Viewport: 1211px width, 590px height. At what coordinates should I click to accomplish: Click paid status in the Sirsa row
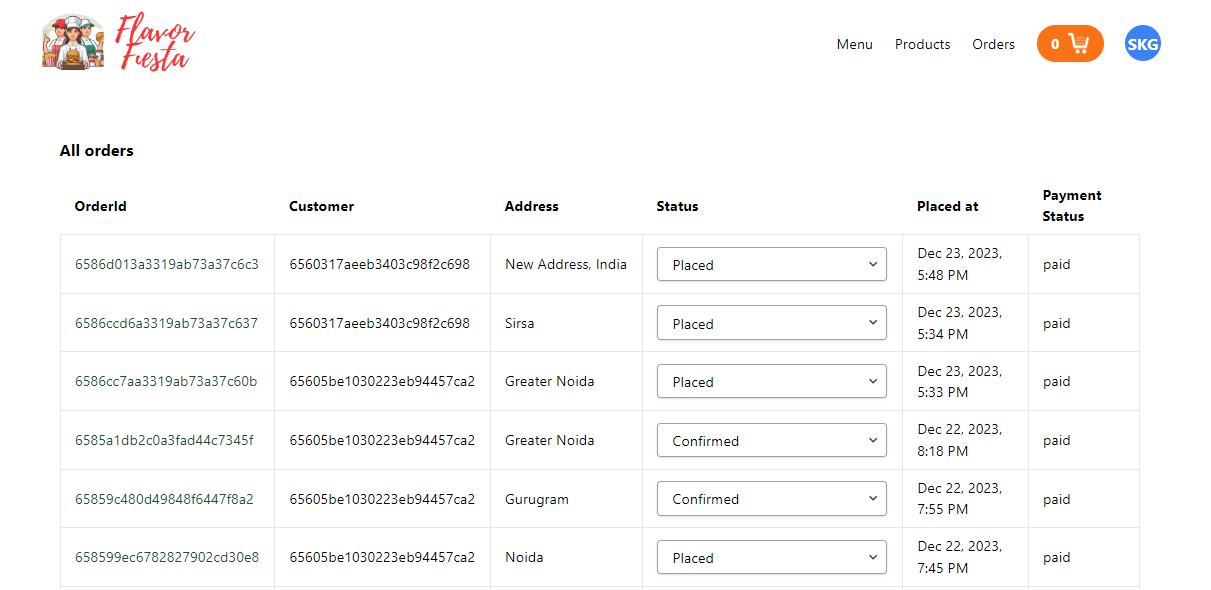1057,323
